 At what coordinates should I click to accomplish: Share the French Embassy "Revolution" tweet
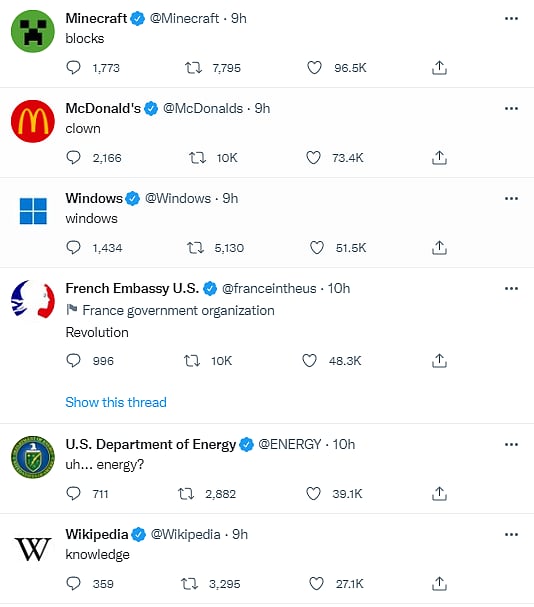tap(439, 361)
